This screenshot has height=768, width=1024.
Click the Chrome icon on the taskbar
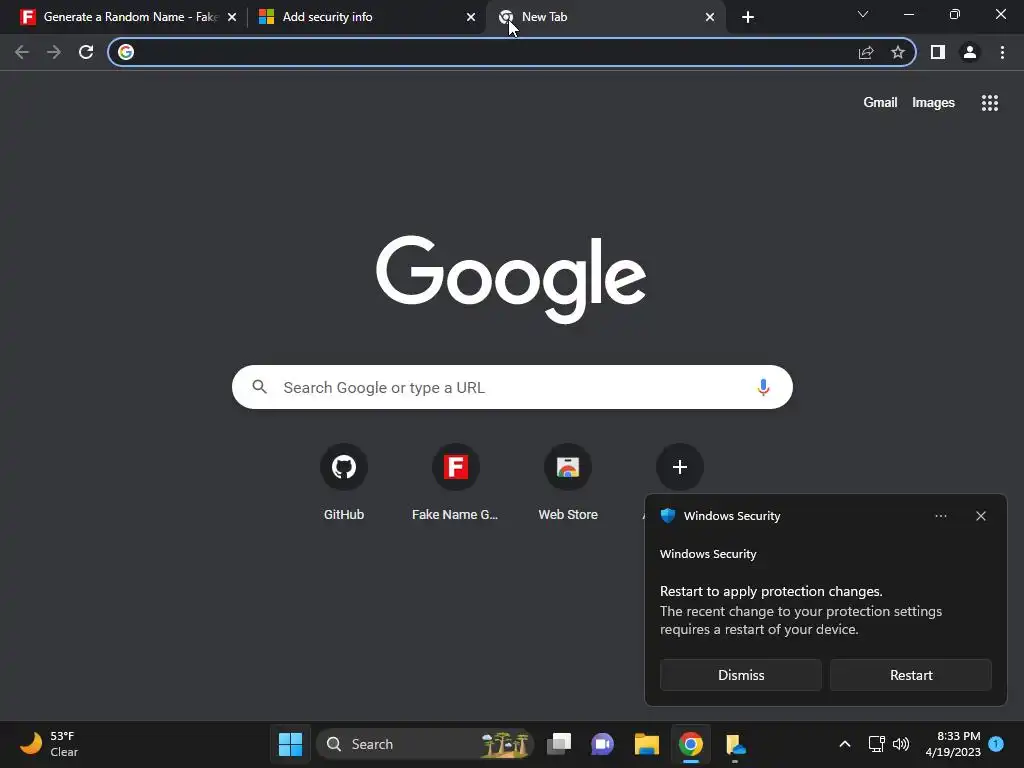tap(690, 744)
